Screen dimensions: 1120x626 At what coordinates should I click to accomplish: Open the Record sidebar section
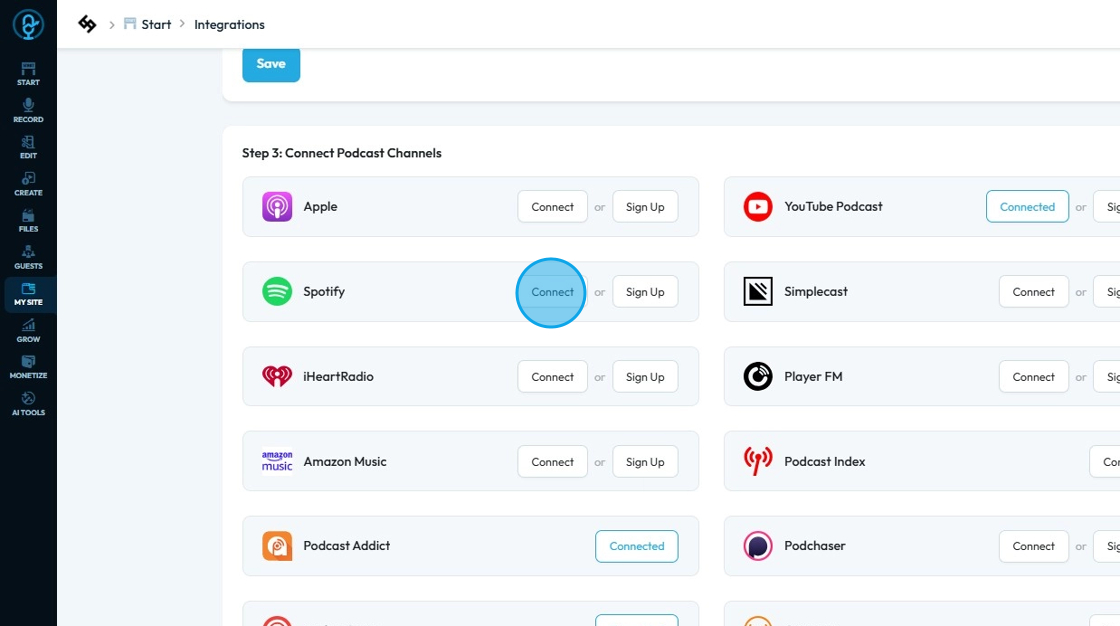click(x=28, y=111)
